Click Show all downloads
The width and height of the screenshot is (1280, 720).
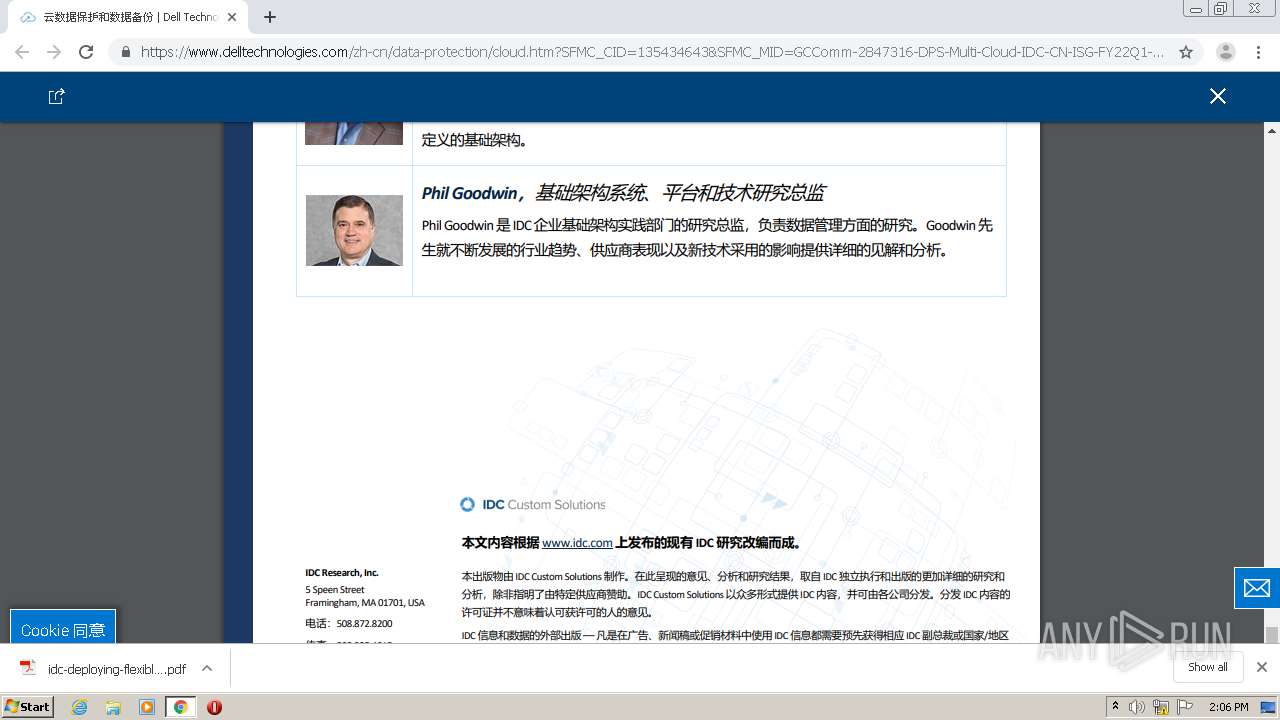pos(1208,667)
